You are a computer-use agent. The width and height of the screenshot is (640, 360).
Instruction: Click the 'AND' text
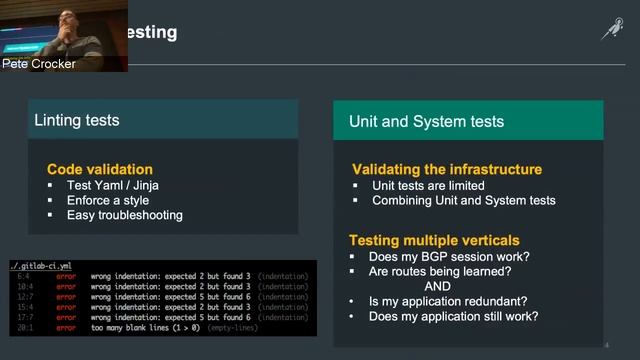(x=437, y=286)
